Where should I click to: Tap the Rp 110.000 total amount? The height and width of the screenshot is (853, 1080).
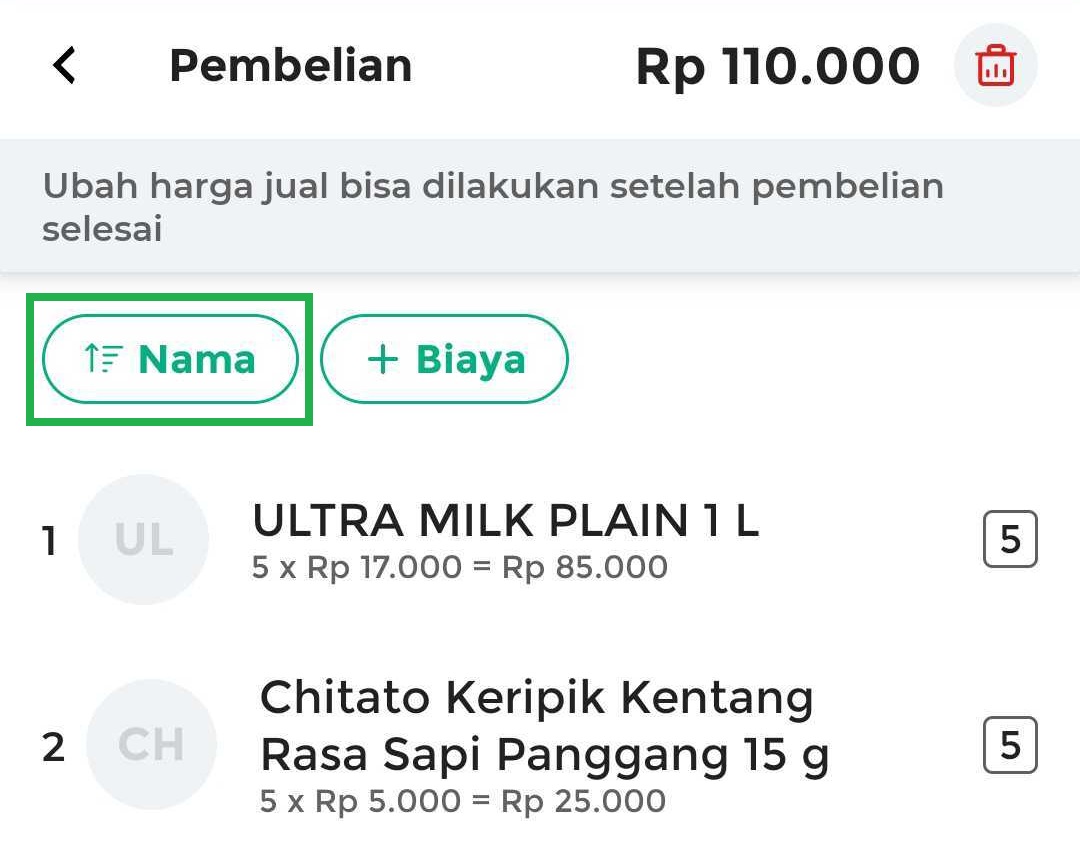click(777, 67)
